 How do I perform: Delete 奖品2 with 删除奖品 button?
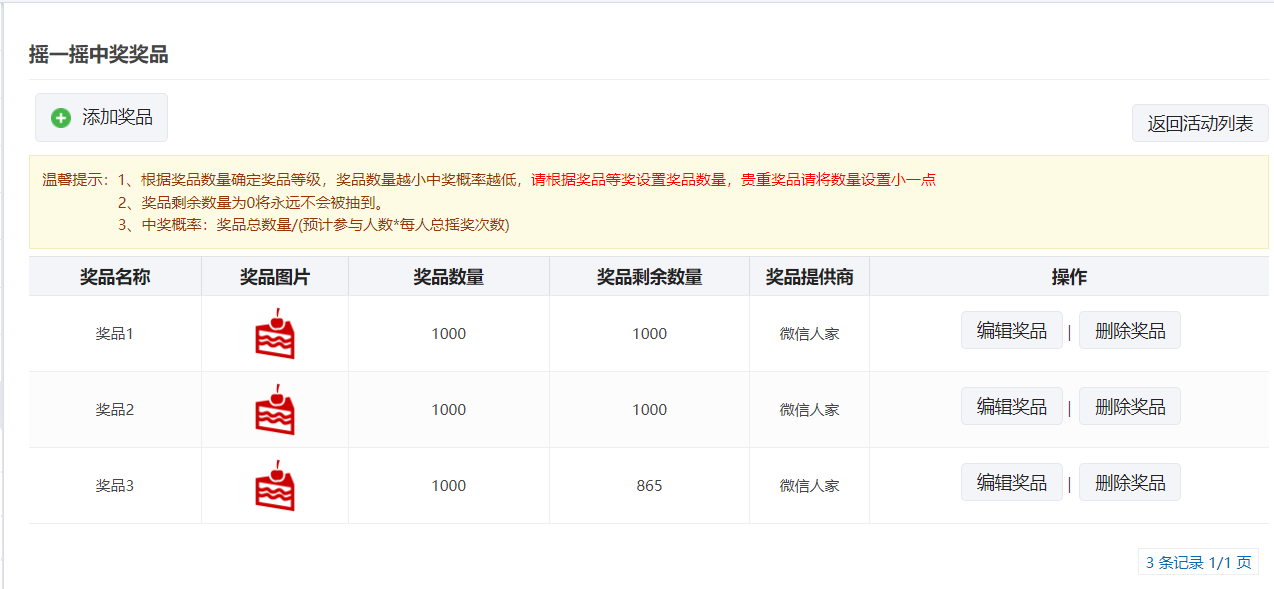point(1130,406)
